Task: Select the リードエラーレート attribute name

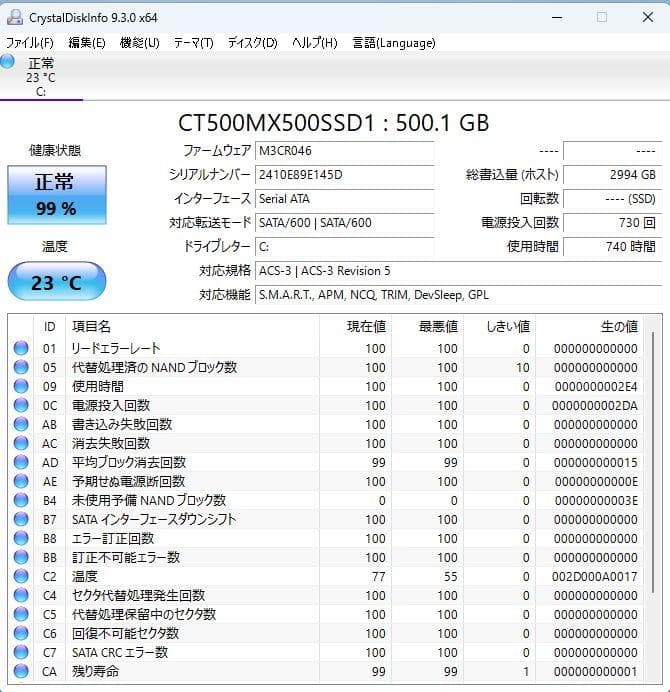Action: (x=116, y=348)
